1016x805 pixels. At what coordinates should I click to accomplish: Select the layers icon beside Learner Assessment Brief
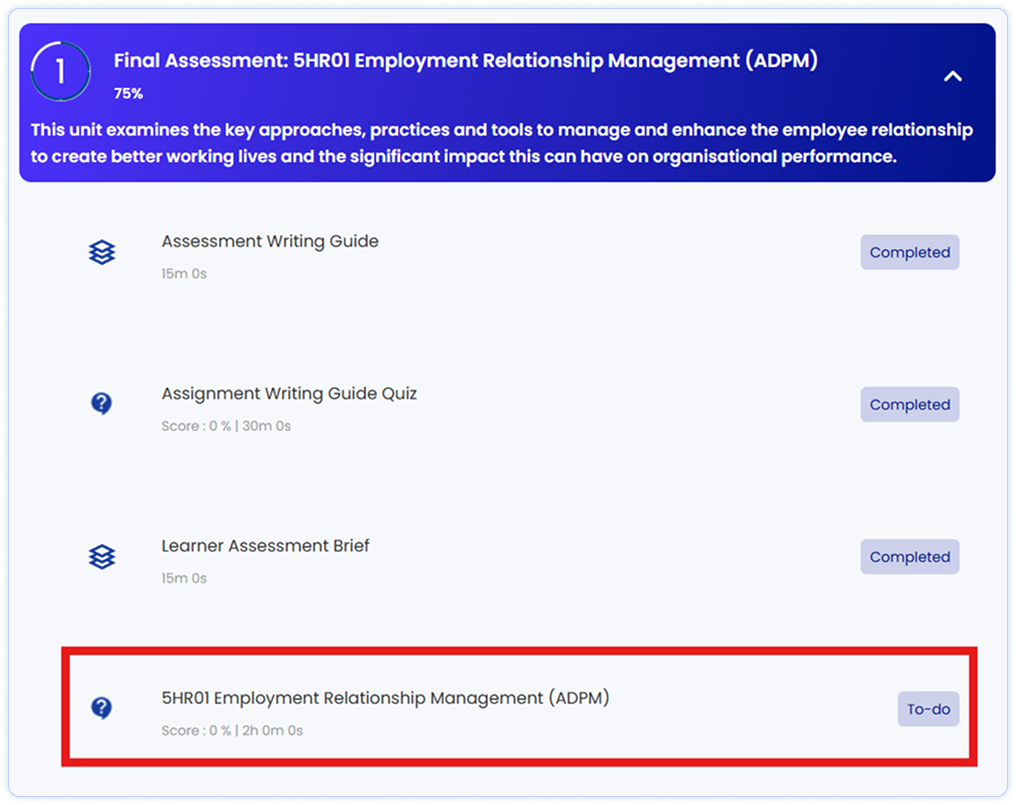click(x=102, y=556)
